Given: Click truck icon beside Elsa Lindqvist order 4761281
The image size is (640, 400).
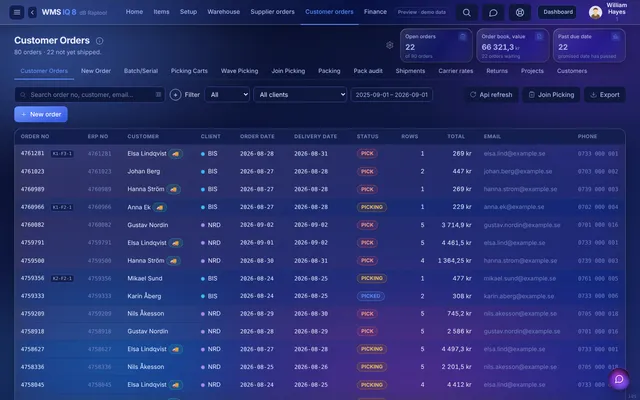Looking at the screenshot, I should (176, 154).
